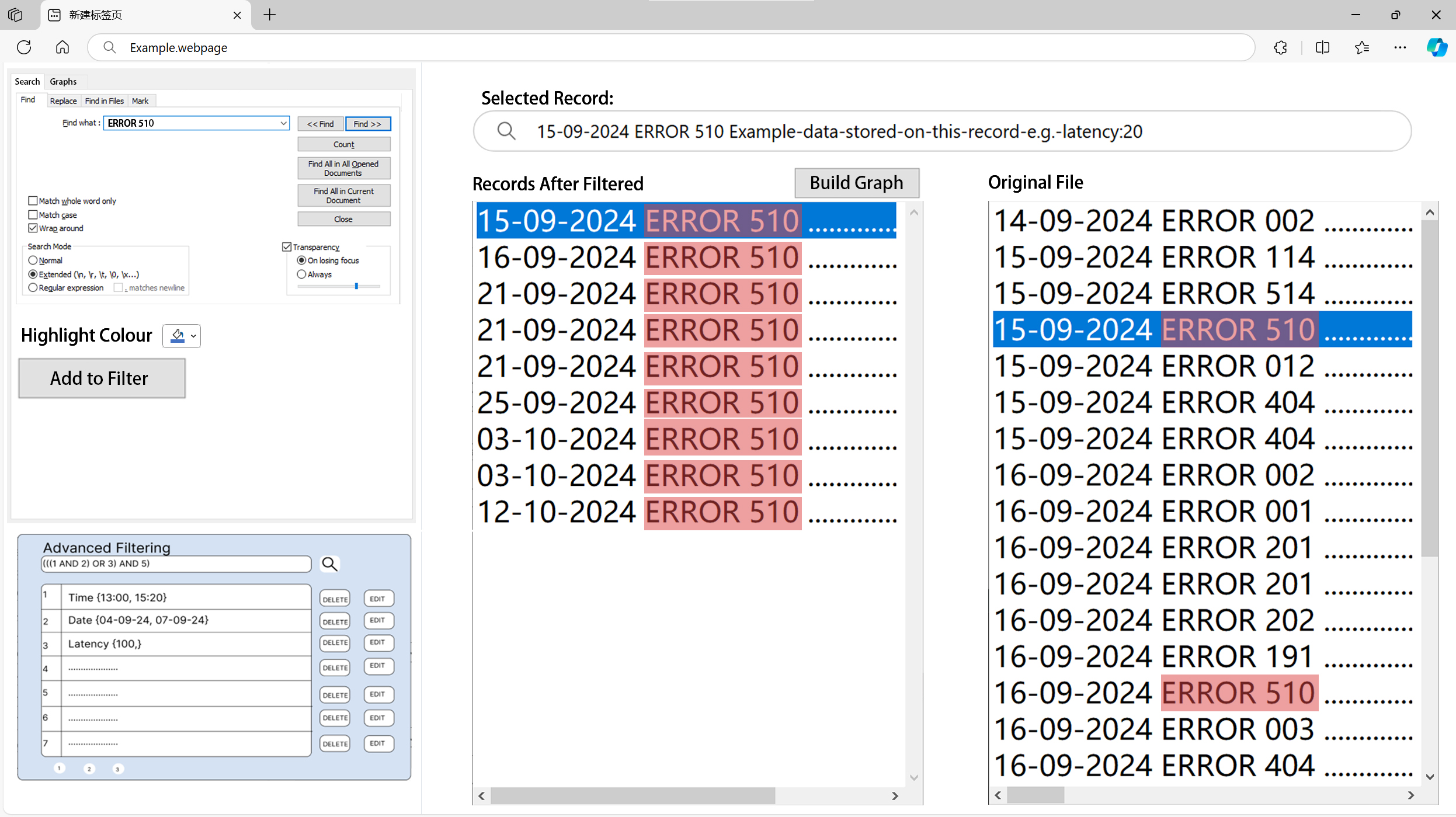Close the current browser tab
The width and height of the screenshot is (1456, 817).
(x=237, y=15)
